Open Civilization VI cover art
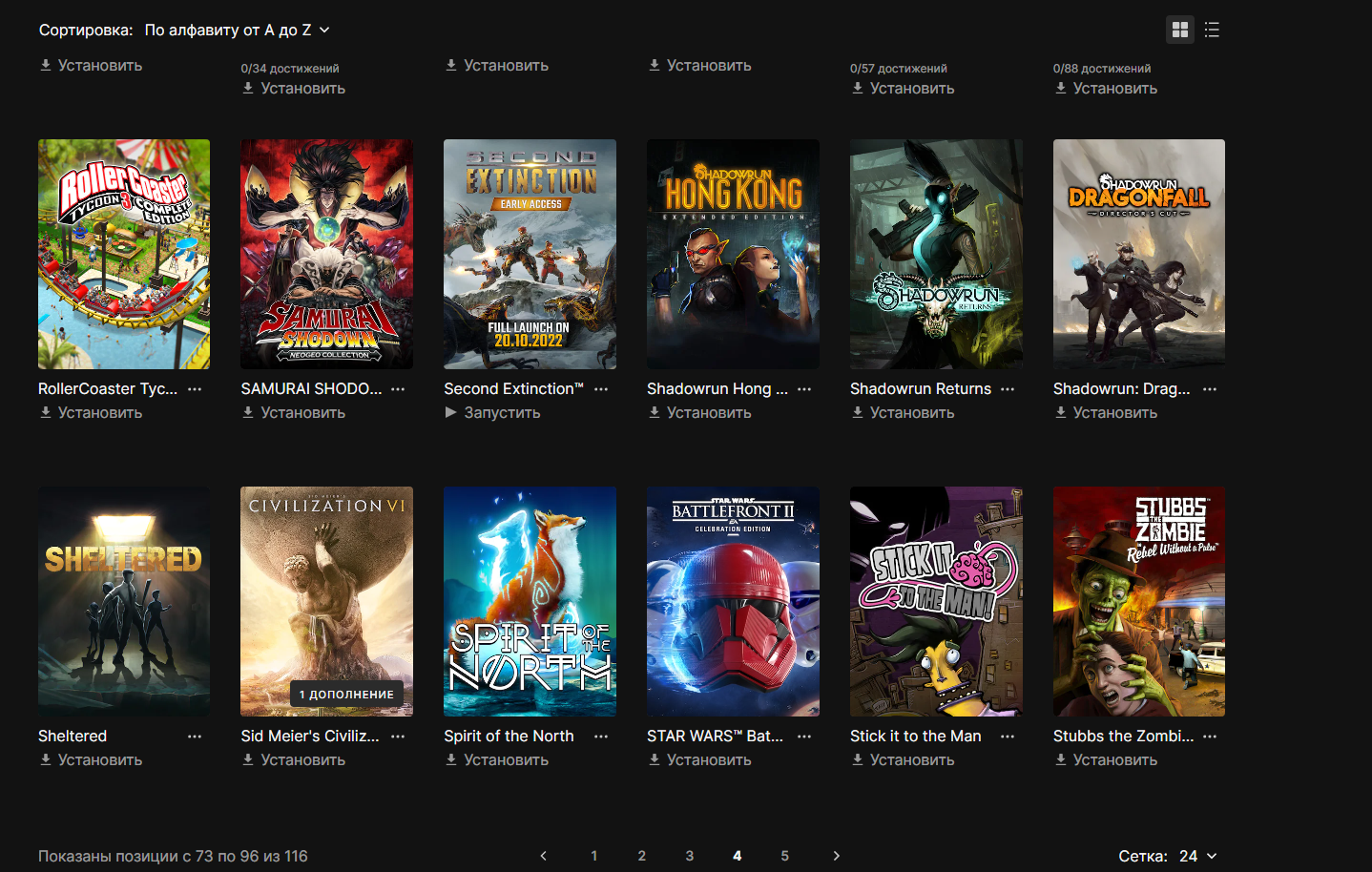 pyautogui.click(x=327, y=601)
